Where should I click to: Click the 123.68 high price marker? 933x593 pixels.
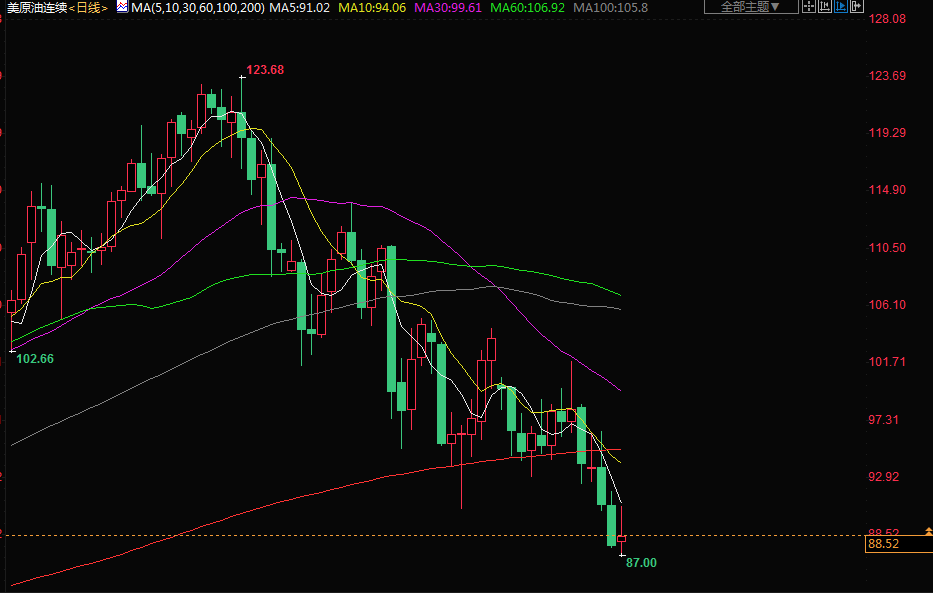tap(265, 69)
